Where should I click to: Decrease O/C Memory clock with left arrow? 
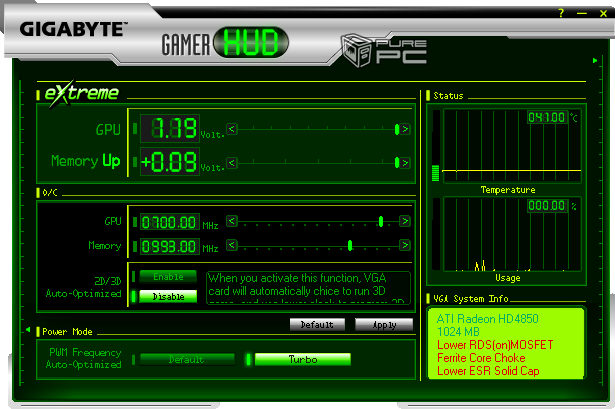coord(232,245)
